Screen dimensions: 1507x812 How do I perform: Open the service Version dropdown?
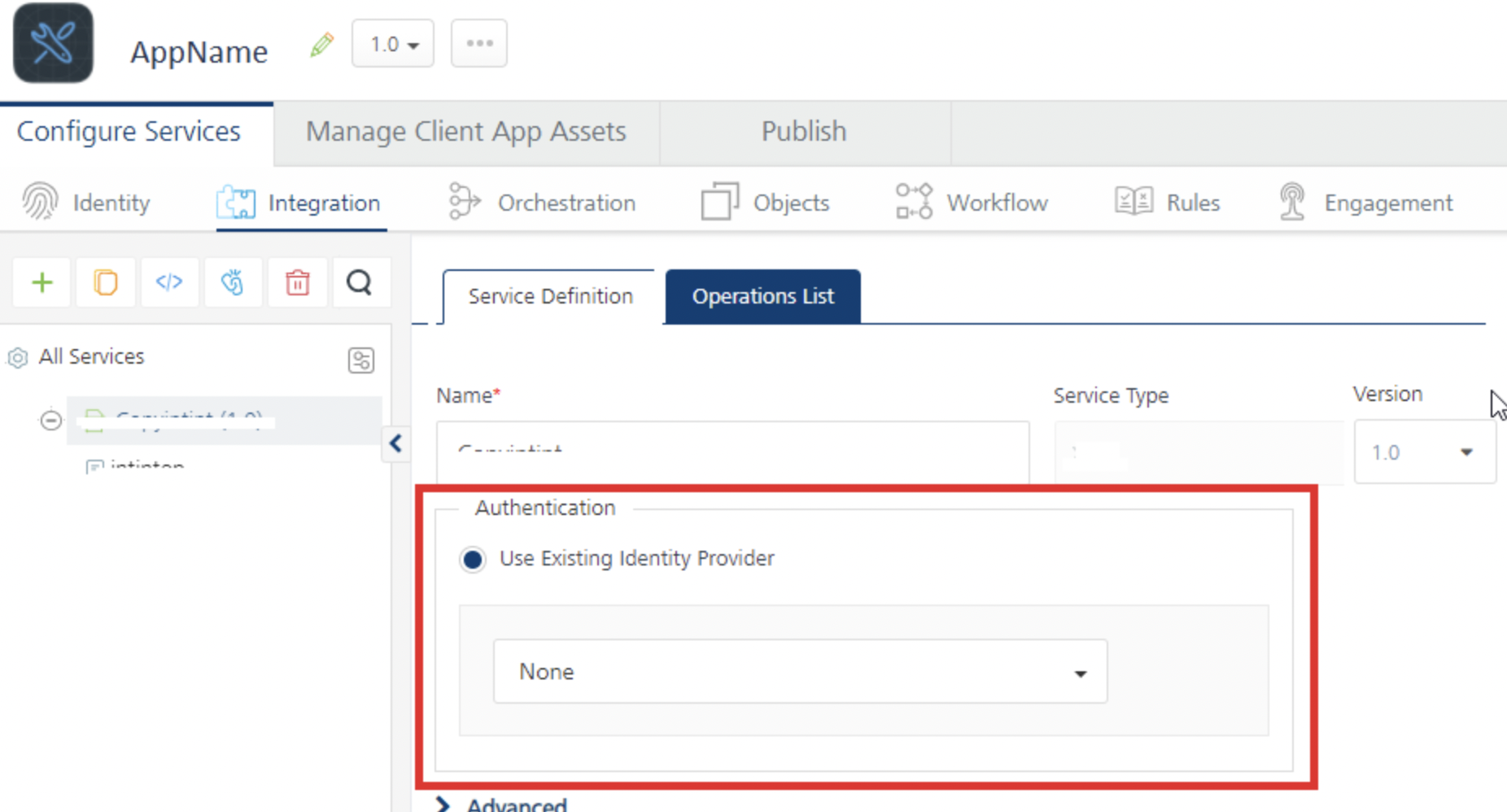pyautogui.click(x=1424, y=452)
